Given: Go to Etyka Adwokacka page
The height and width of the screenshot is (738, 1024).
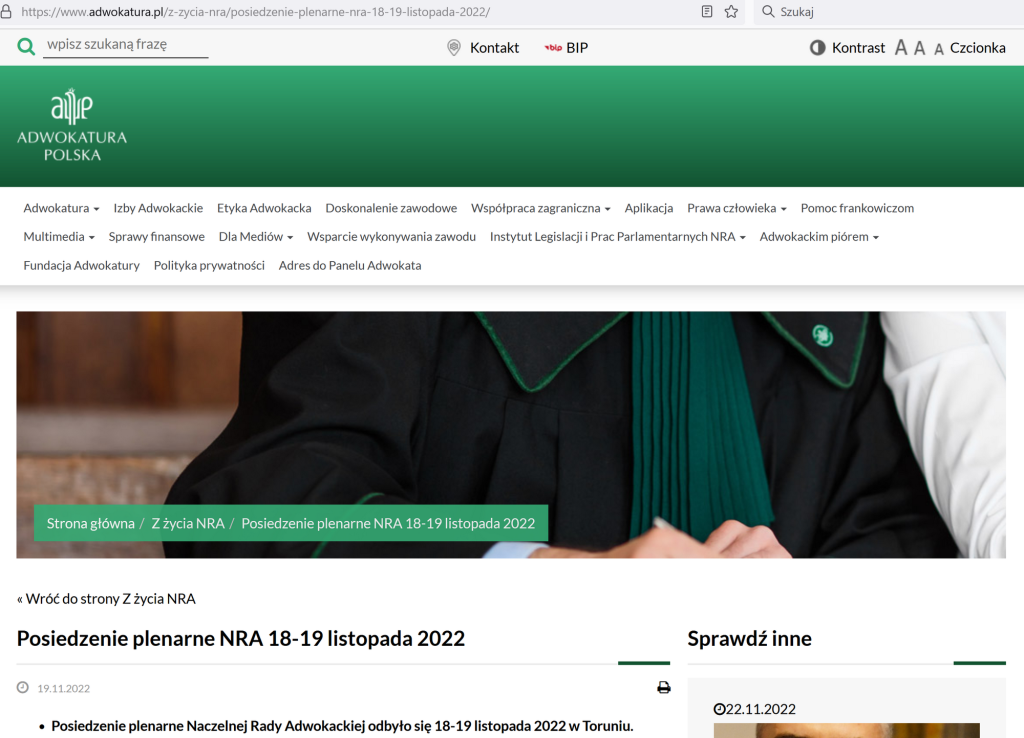Looking at the screenshot, I should [264, 208].
